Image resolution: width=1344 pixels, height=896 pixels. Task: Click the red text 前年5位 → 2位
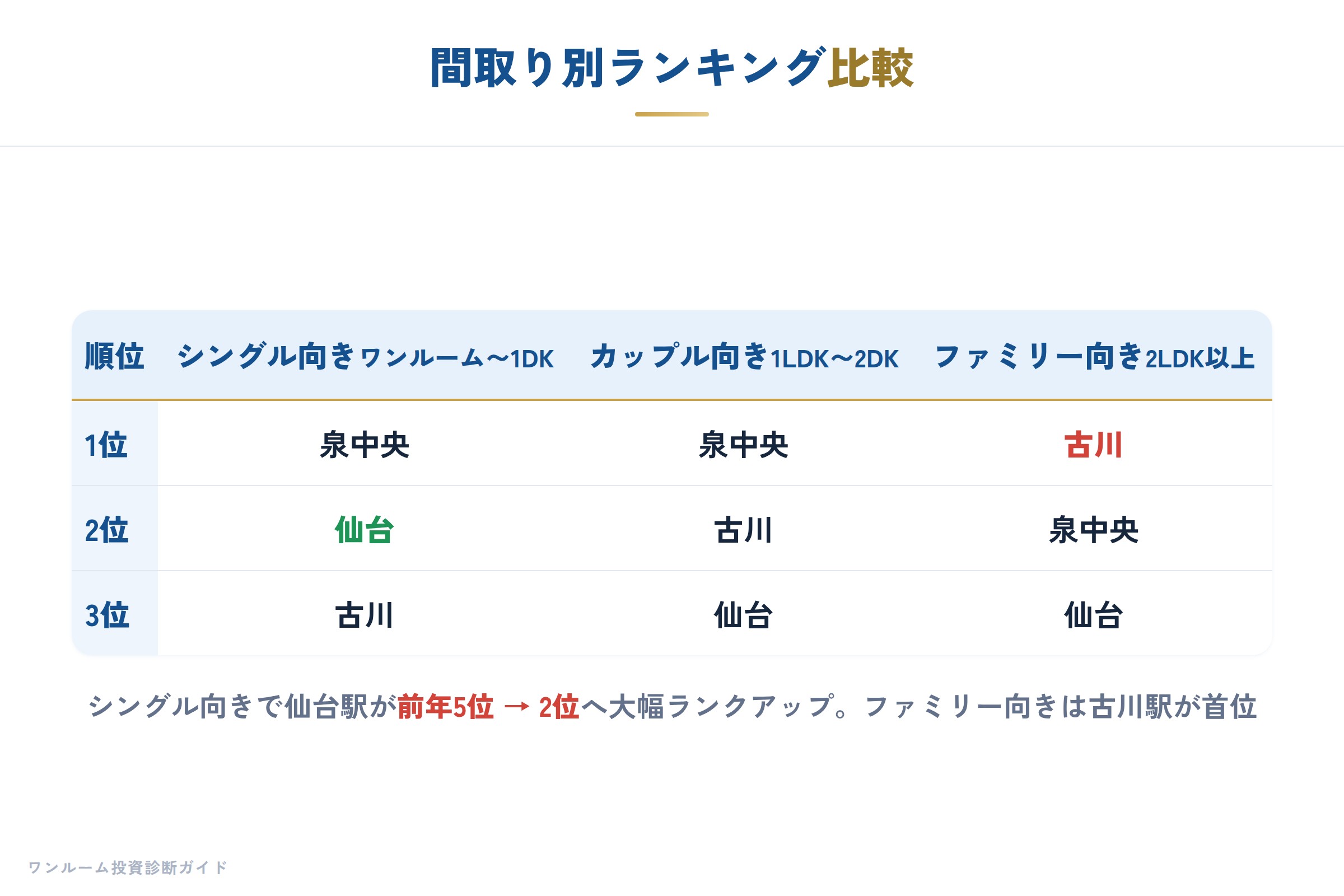tap(488, 707)
